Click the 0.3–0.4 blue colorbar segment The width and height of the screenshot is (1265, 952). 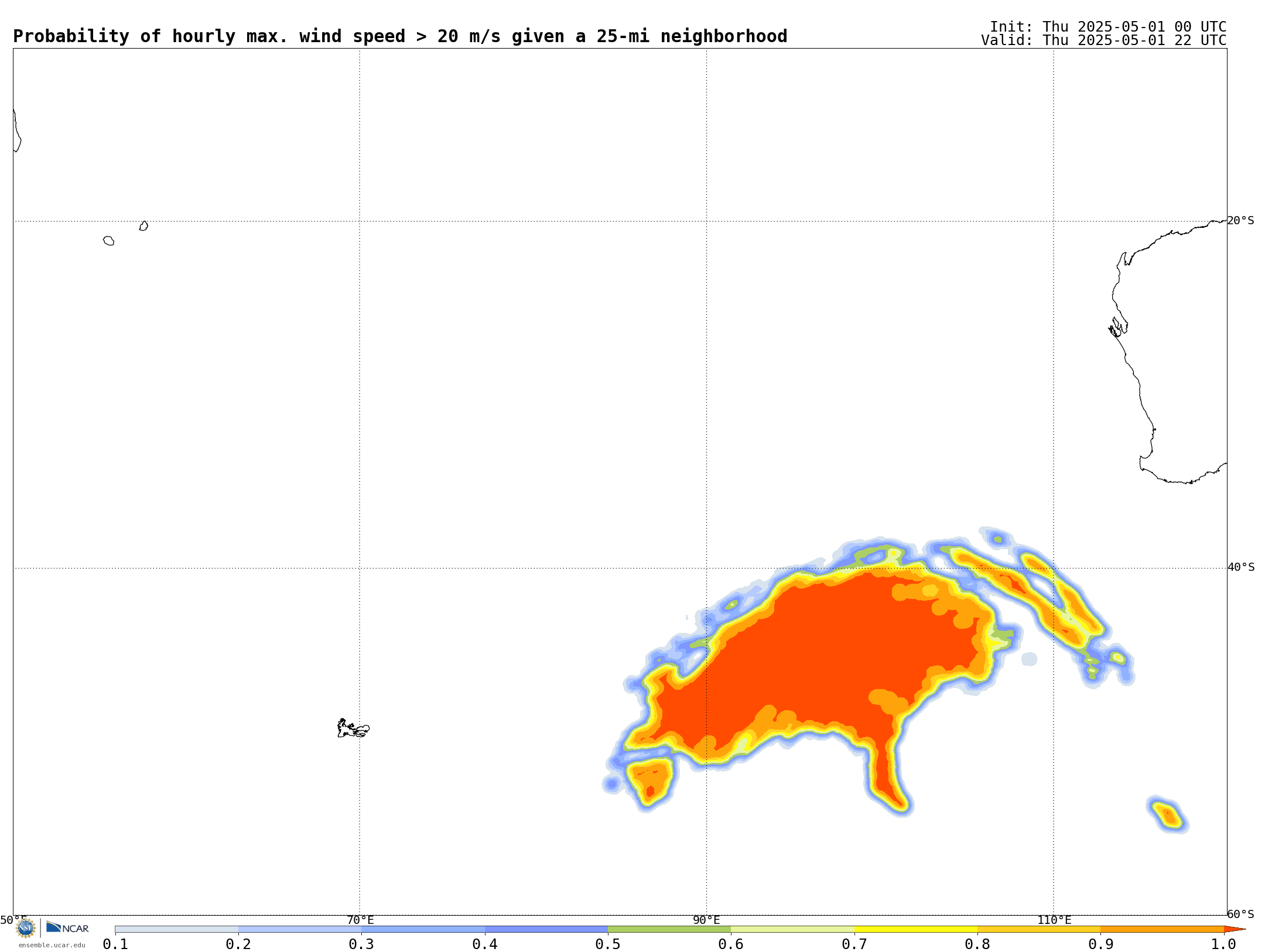point(423,929)
